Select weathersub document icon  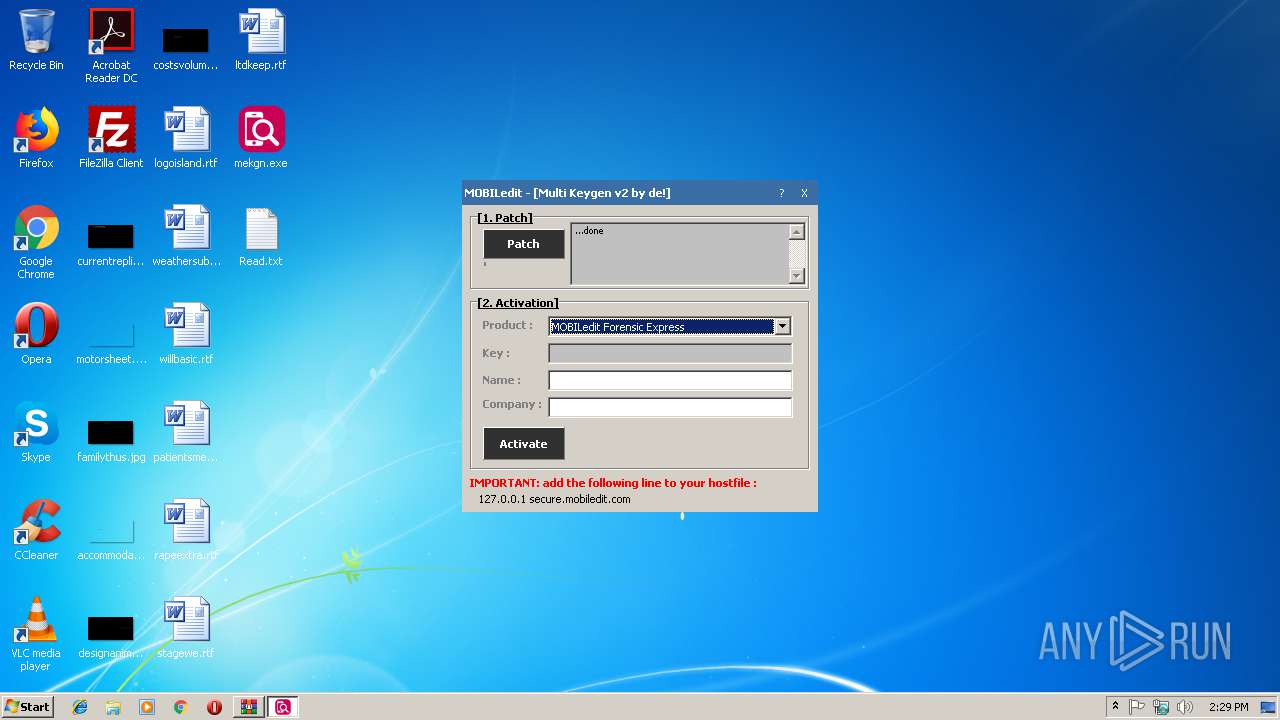pos(186,236)
